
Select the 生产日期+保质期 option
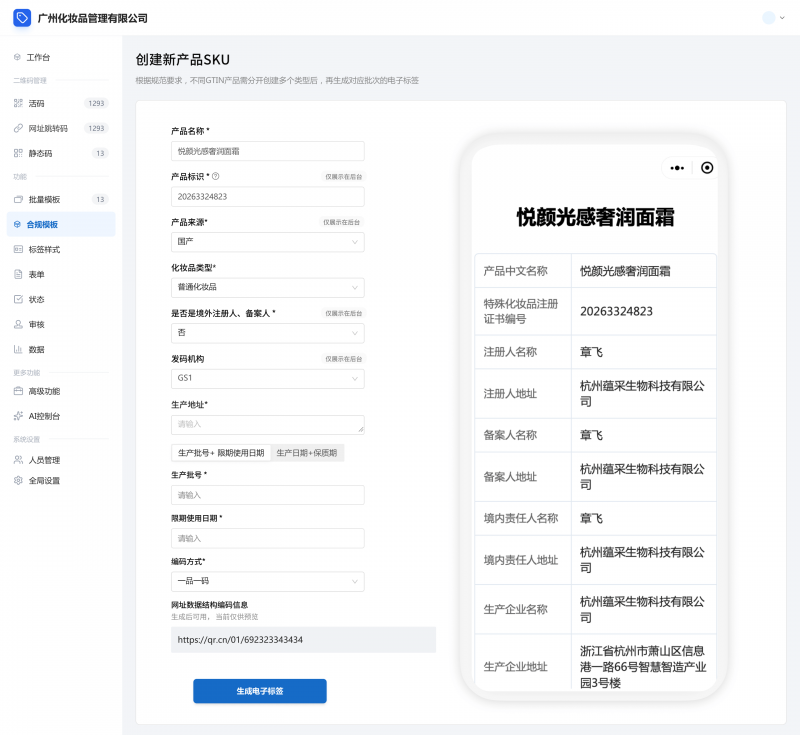(307, 452)
